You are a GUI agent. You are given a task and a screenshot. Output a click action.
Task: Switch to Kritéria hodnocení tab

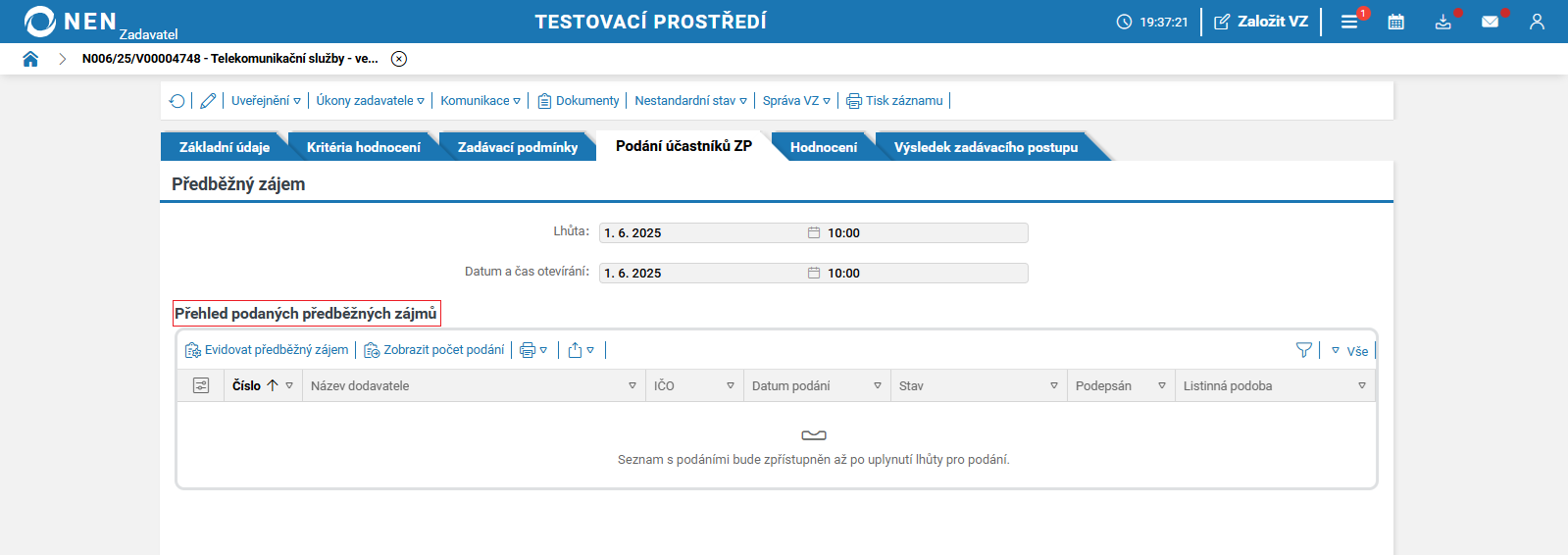364,147
